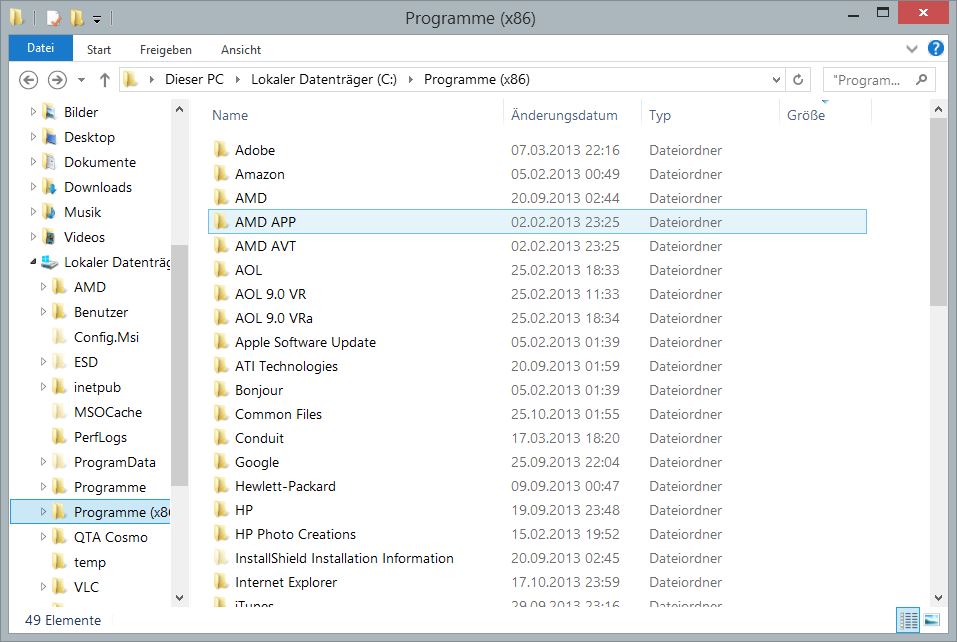Open the Ansicht ribbon tab
This screenshot has width=957, height=642.
pos(240,49)
